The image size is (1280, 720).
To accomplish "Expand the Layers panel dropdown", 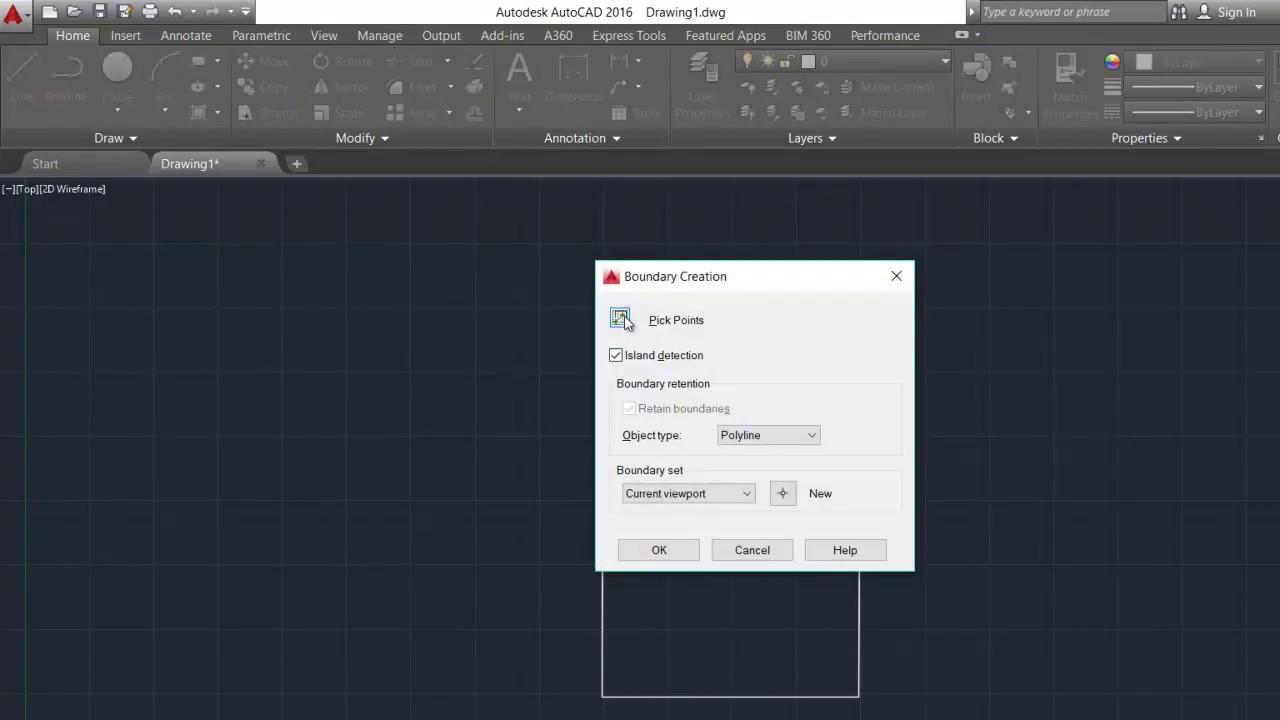I will tap(812, 138).
